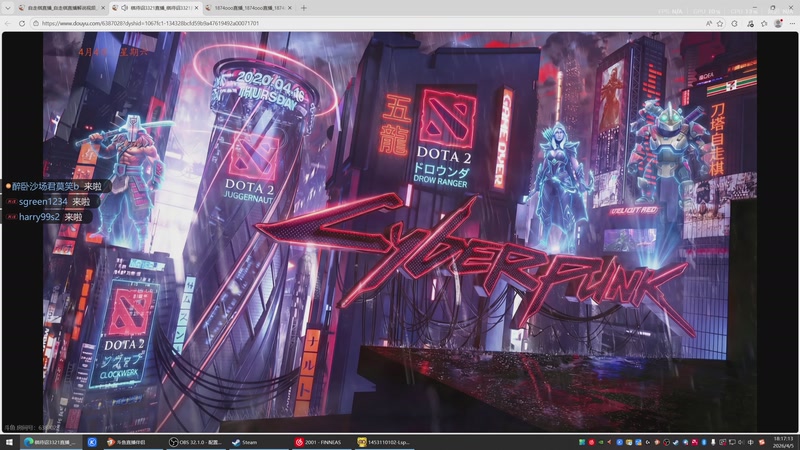Open the browser extensions icon
Viewport: 800px width, 450px height.
click(734, 23)
